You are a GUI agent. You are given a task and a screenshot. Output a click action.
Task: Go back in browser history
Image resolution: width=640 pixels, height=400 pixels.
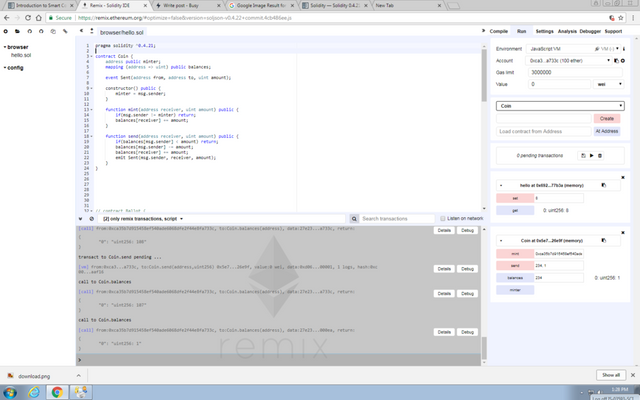point(7,18)
